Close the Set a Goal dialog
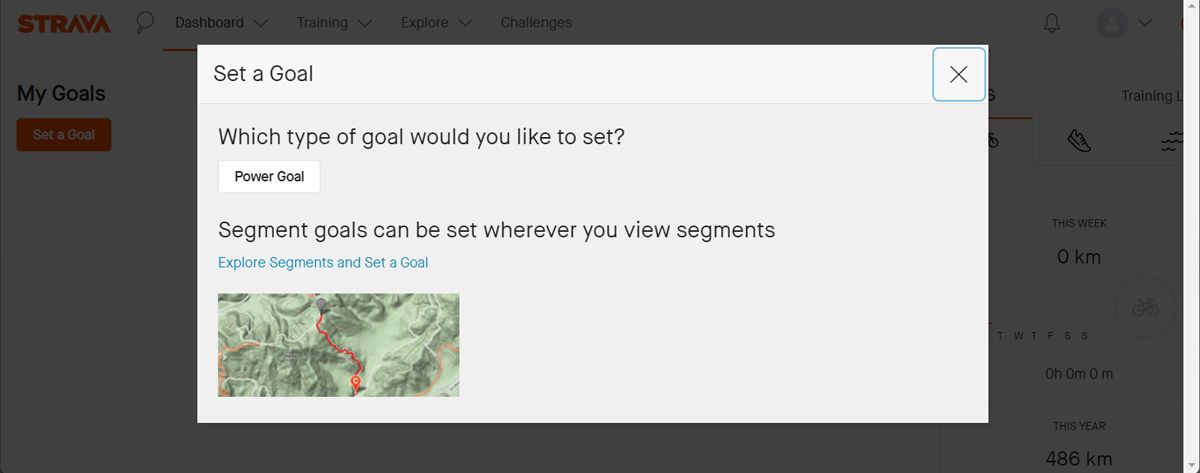This screenshot has height=473, width=1200. [x=958, y=74]
